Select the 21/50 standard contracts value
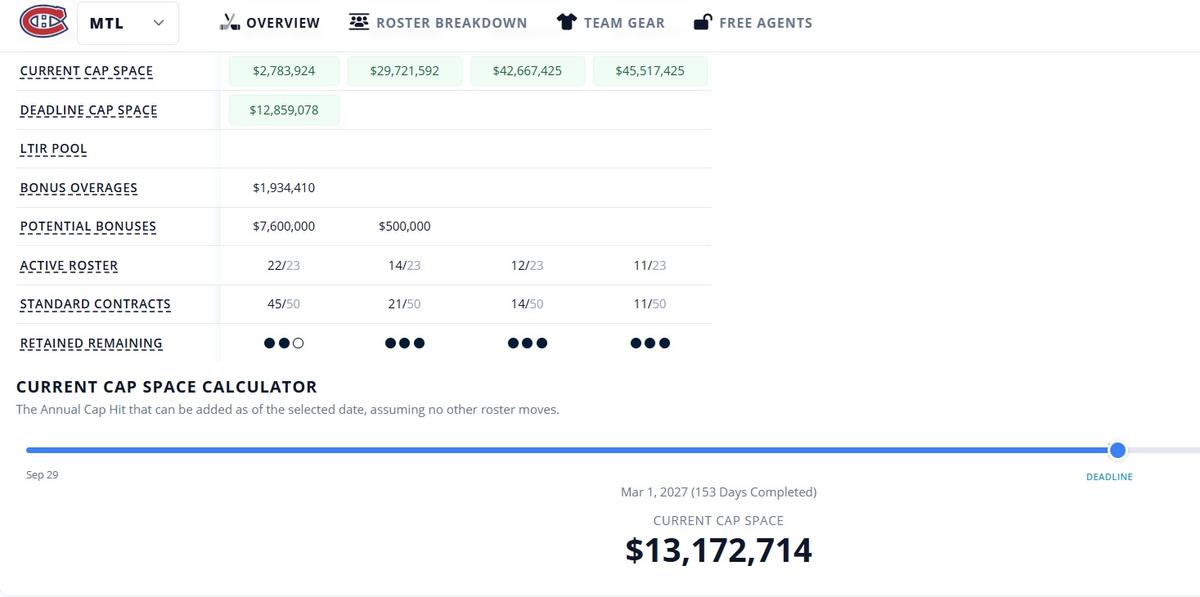 pyautogui.click(x=404, y=304)
